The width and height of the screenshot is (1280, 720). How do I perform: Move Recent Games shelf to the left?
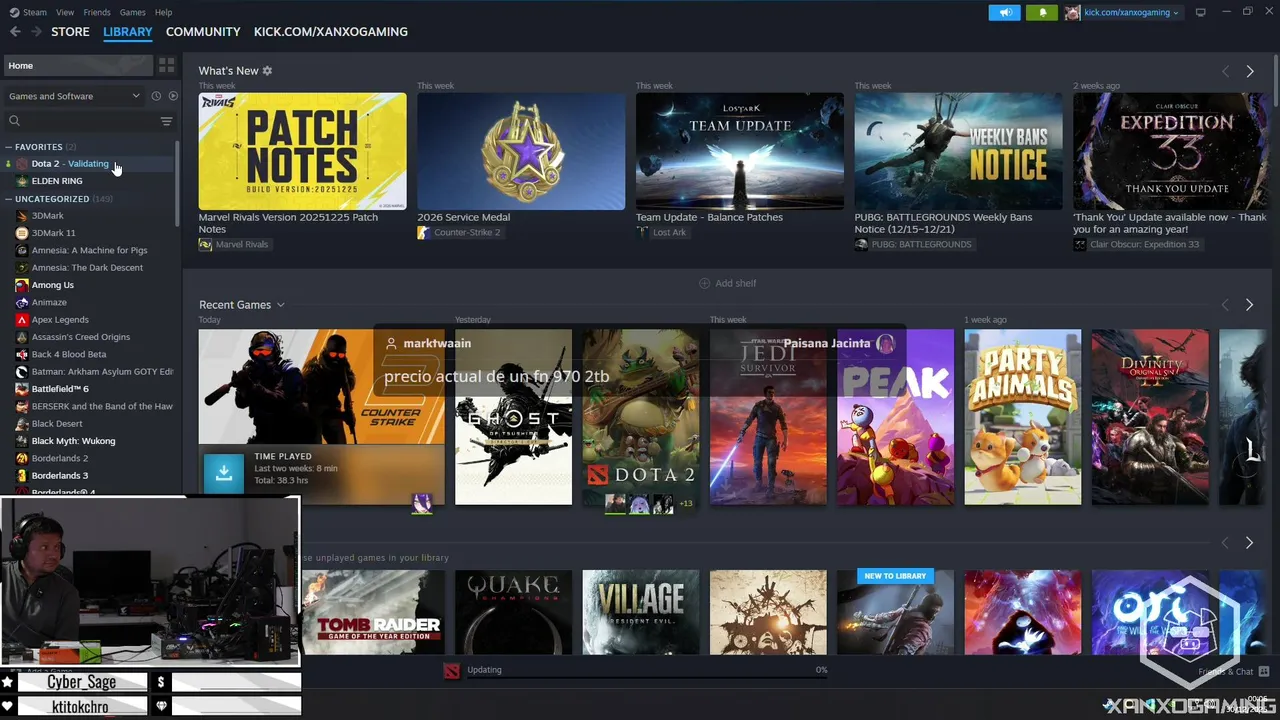1225,305
